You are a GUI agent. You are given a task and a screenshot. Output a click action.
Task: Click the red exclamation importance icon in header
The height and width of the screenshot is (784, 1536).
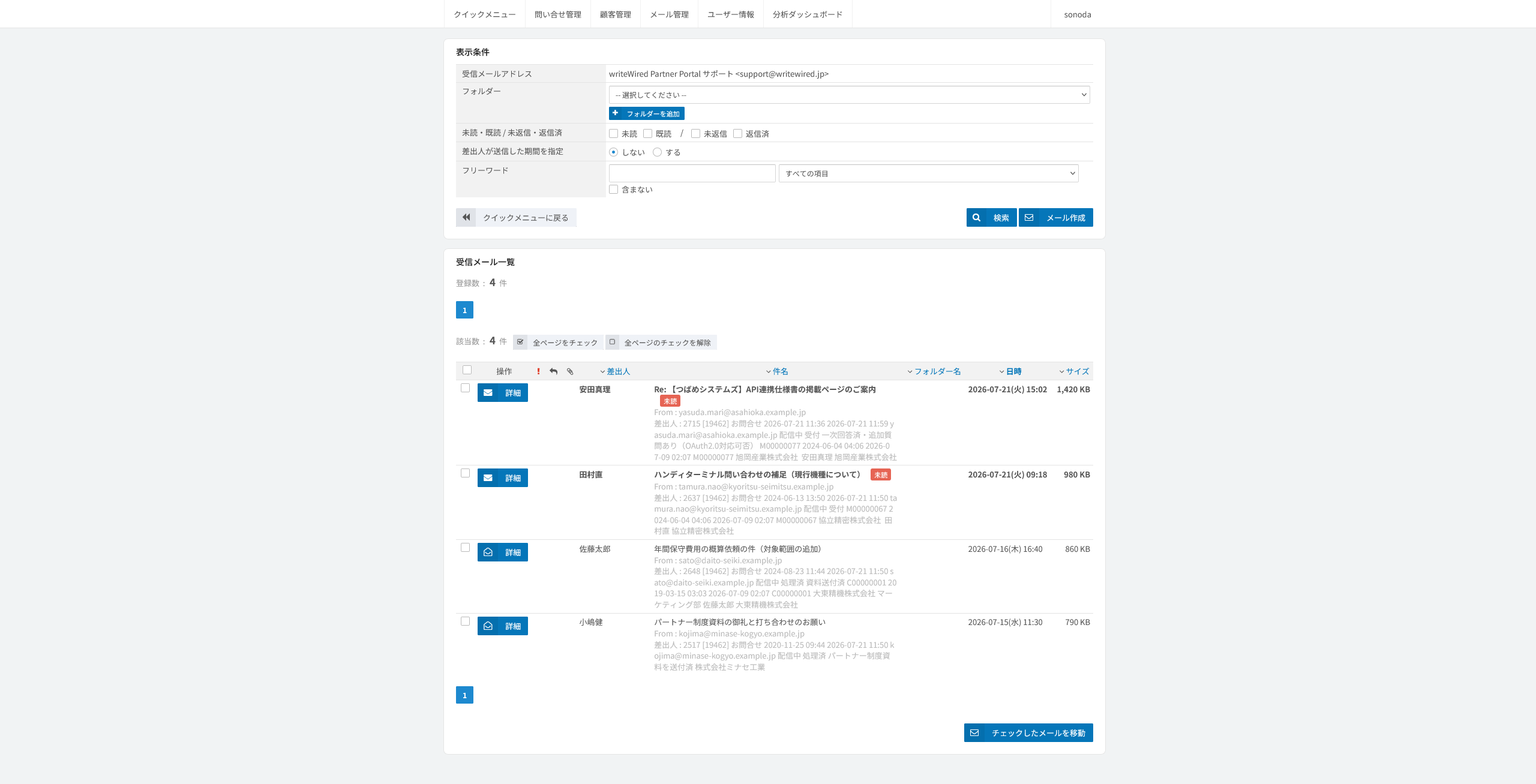tap(538, 371)
